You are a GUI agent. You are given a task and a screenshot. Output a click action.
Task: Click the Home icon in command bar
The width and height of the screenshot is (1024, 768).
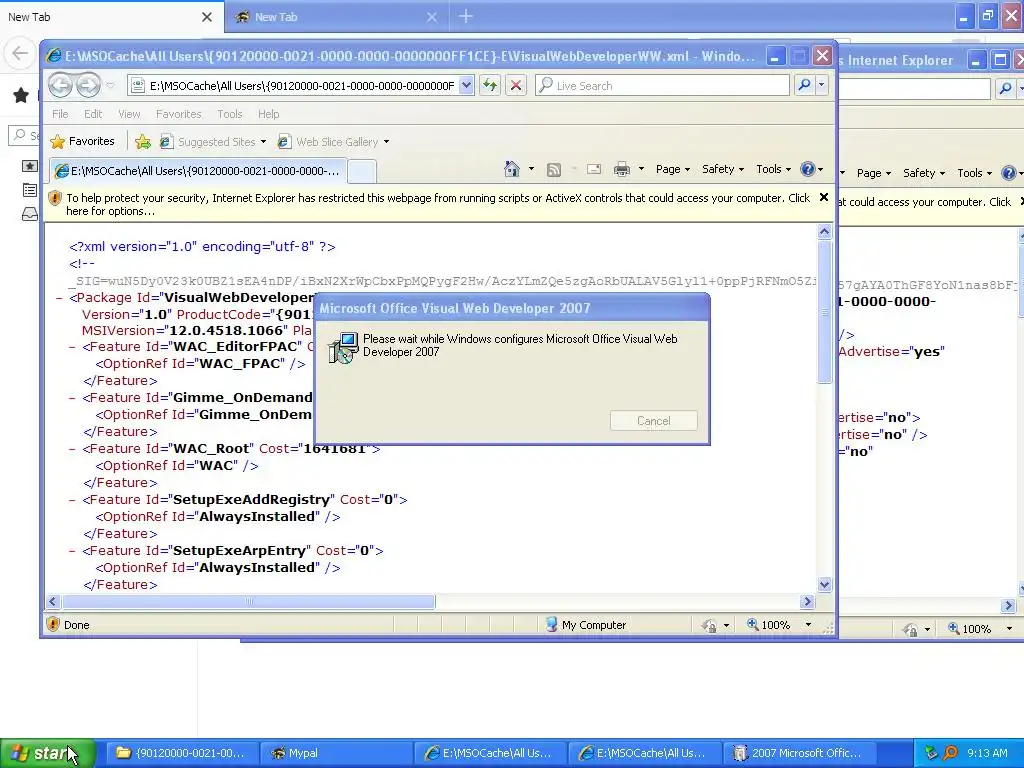[x=511, y=169]
